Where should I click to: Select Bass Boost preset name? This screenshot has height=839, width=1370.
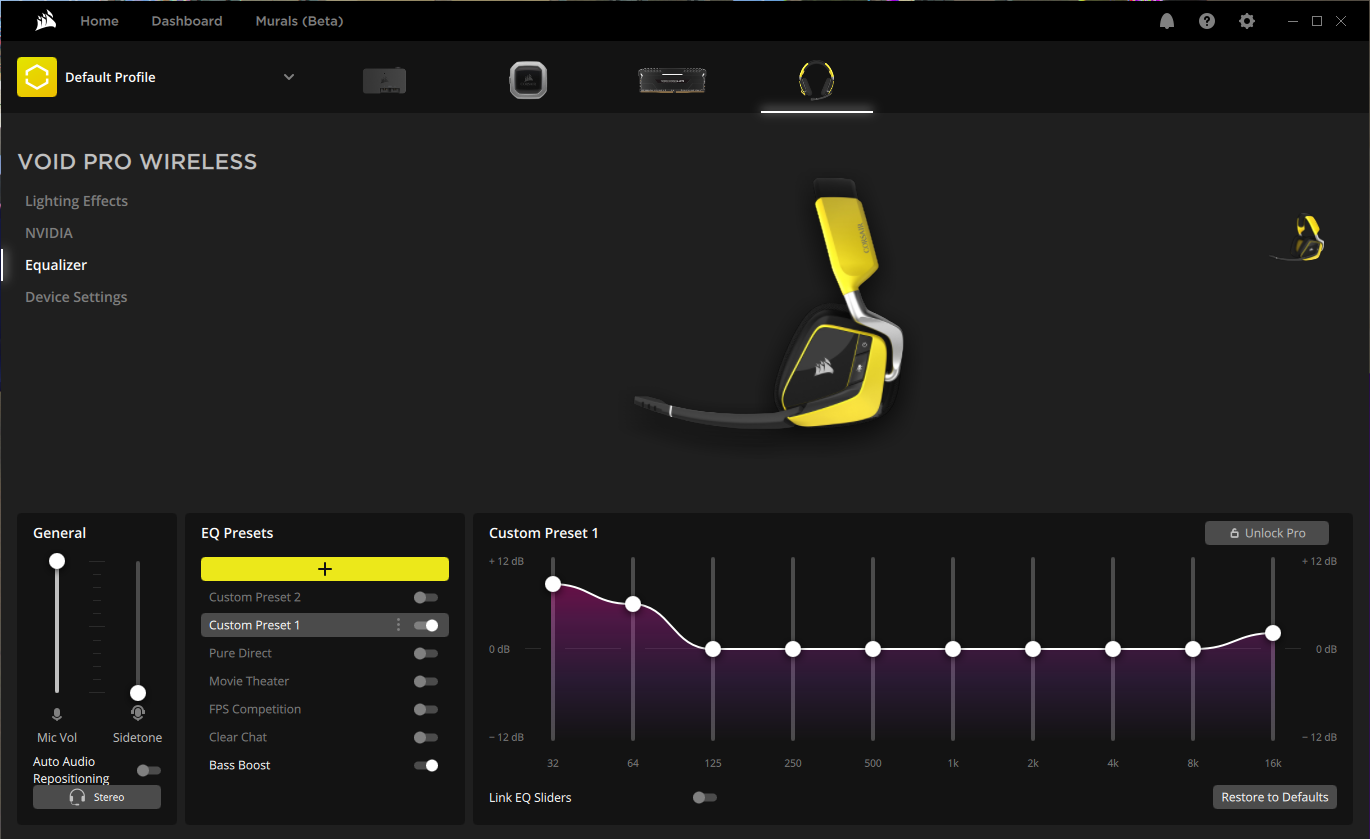click(240, 765)
